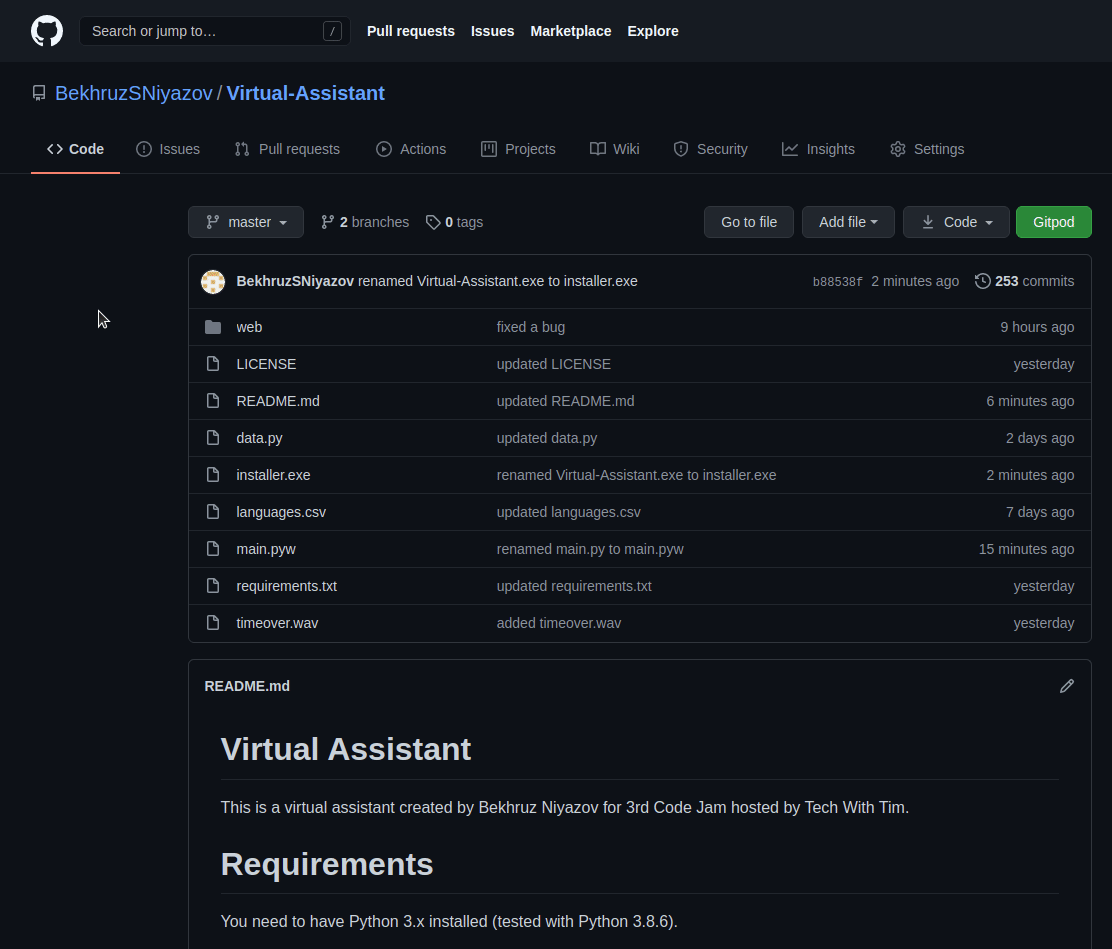The image size is (1112, 949).
Task: Expand the green Code download menu
Action: point(955,221)
